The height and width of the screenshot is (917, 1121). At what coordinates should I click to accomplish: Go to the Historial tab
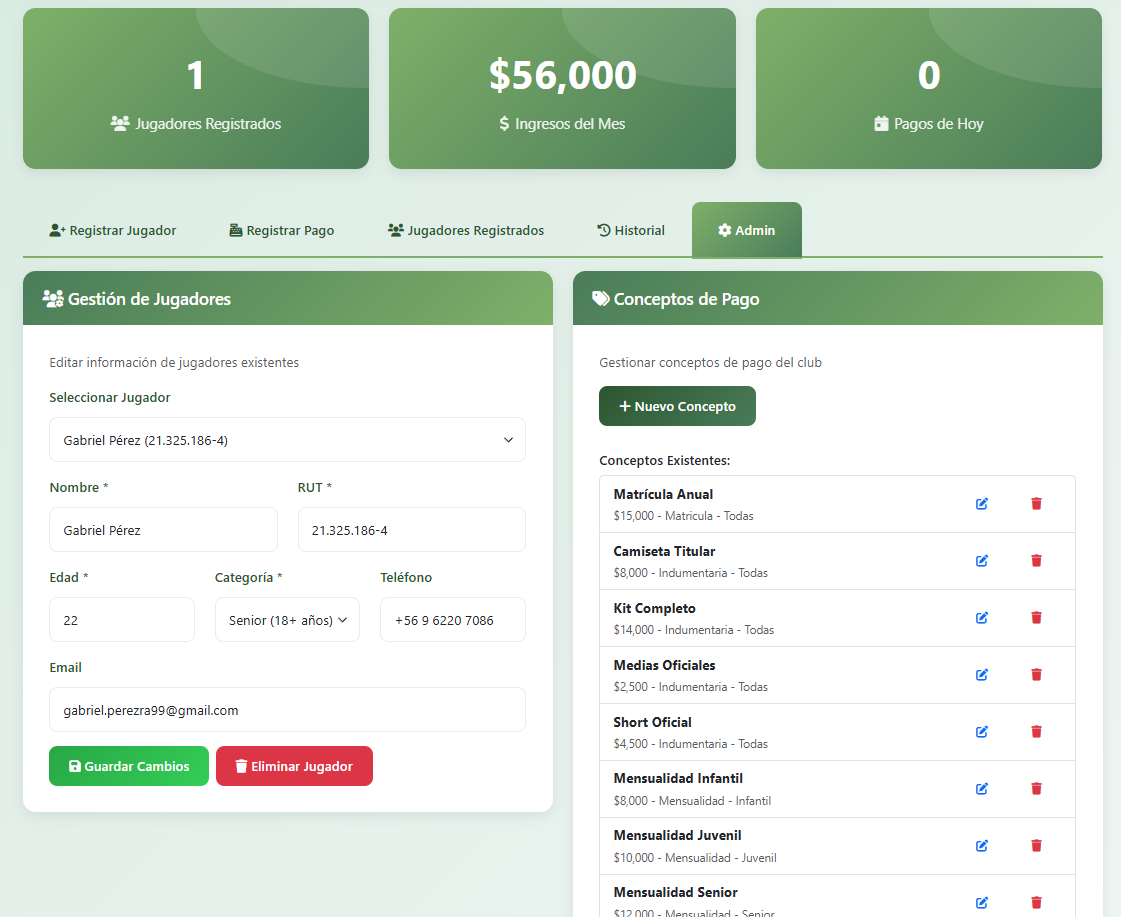coord(630,231)
